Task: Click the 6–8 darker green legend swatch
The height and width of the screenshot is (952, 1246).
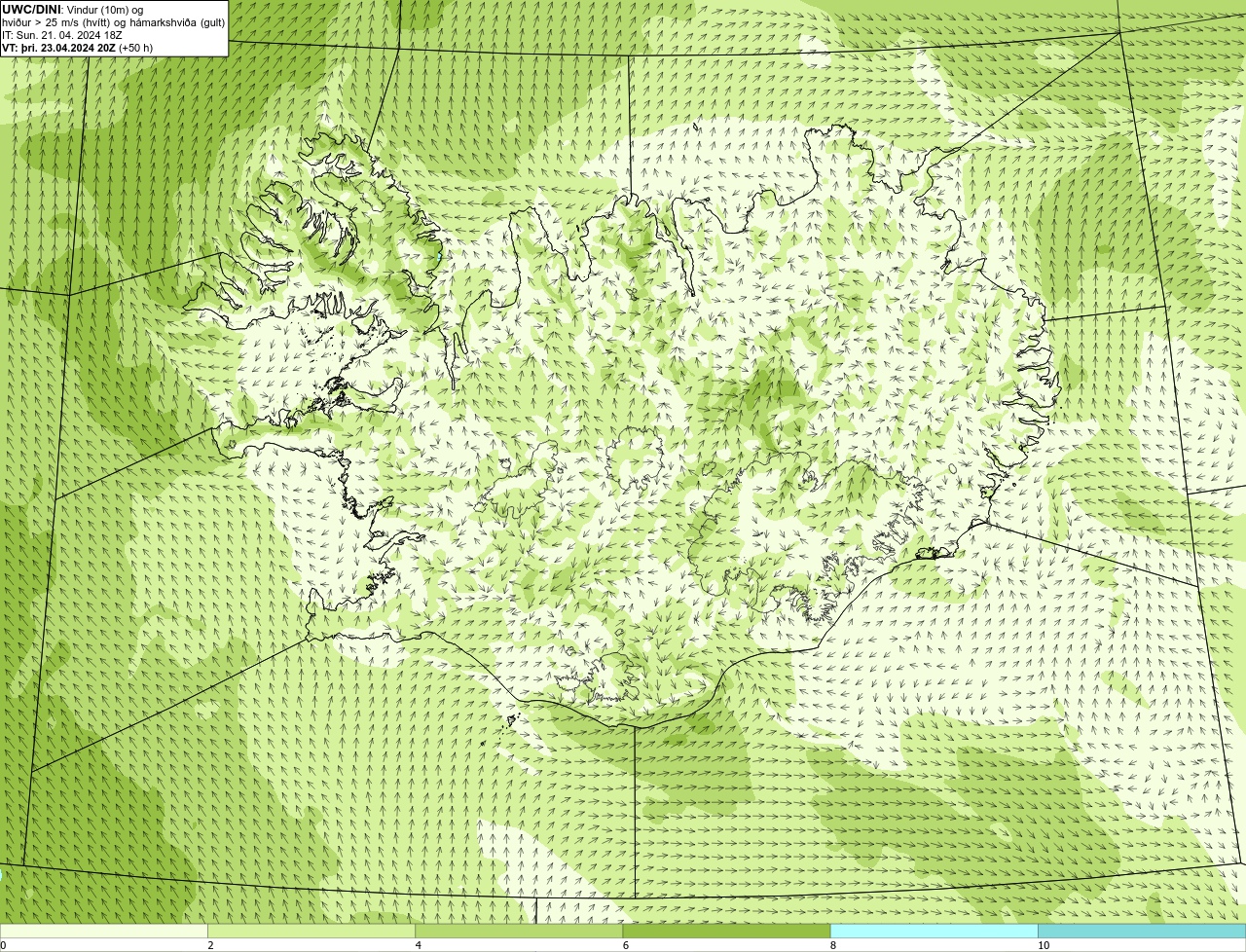Action: 726,932
